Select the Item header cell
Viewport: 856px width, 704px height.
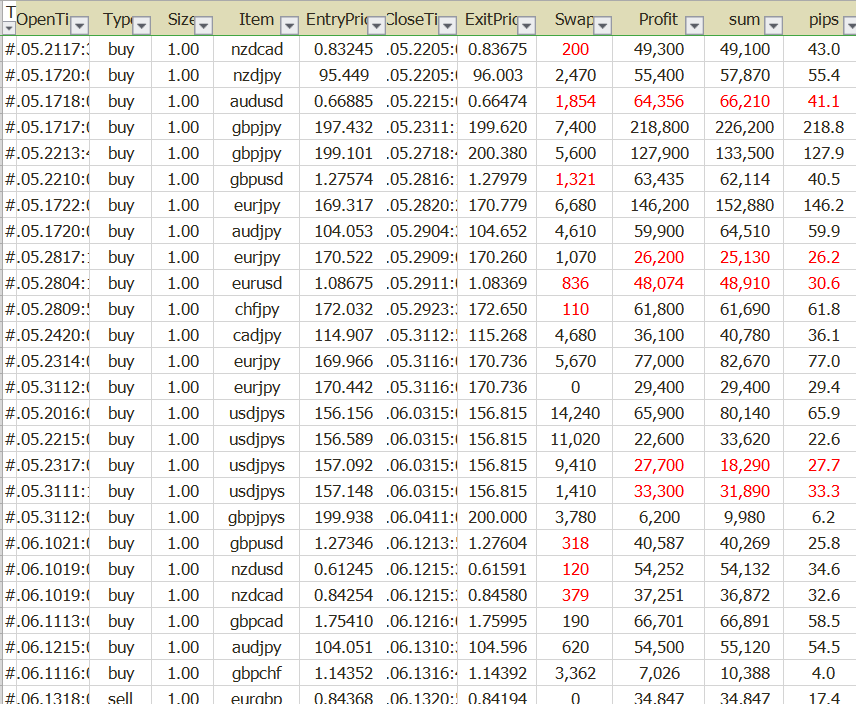tap(256, 20)
